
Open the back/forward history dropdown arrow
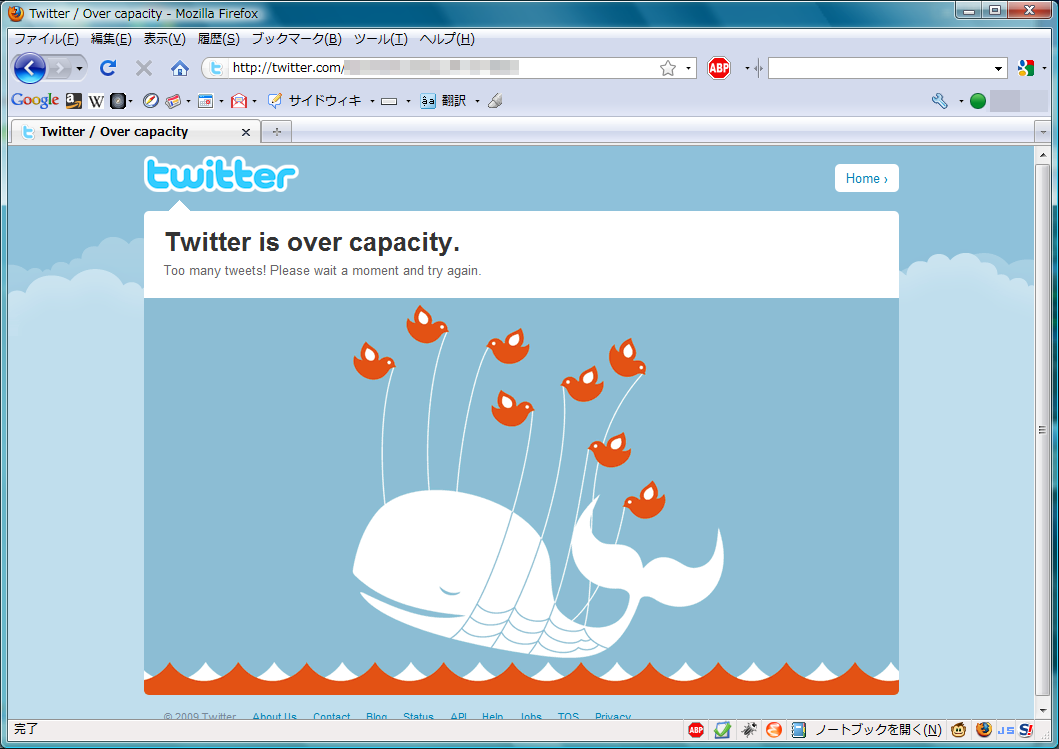click(79, 68)
